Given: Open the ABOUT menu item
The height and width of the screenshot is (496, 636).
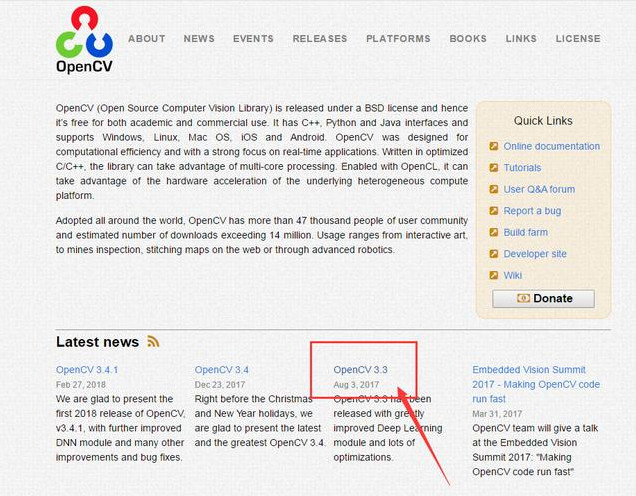Looking at the screenshot, I should tap(147, 39).
